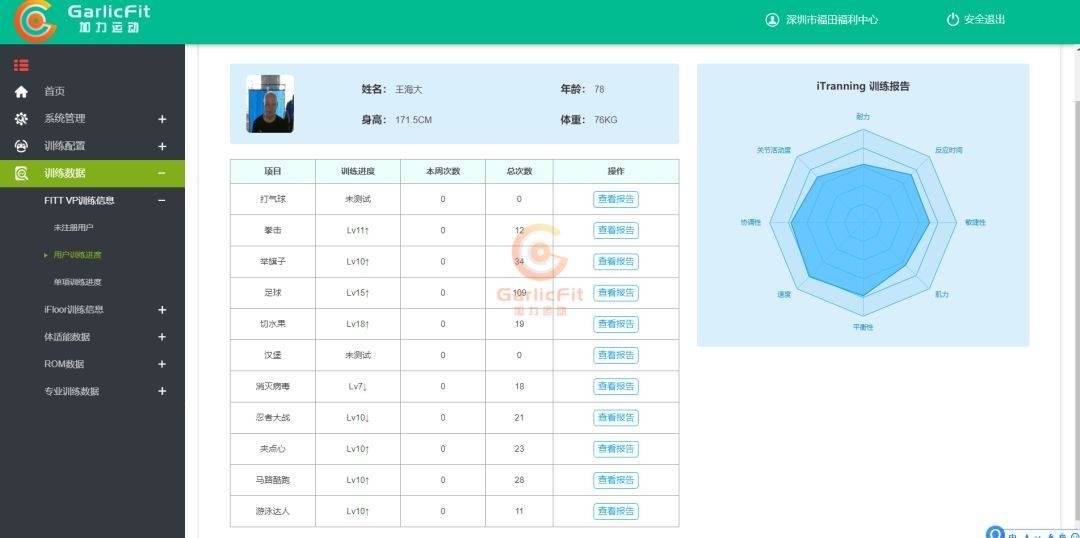Screen dimensions: 1080x538
Task: Toggle the red sidebar list menu icon
Action: tap(21, 66)
